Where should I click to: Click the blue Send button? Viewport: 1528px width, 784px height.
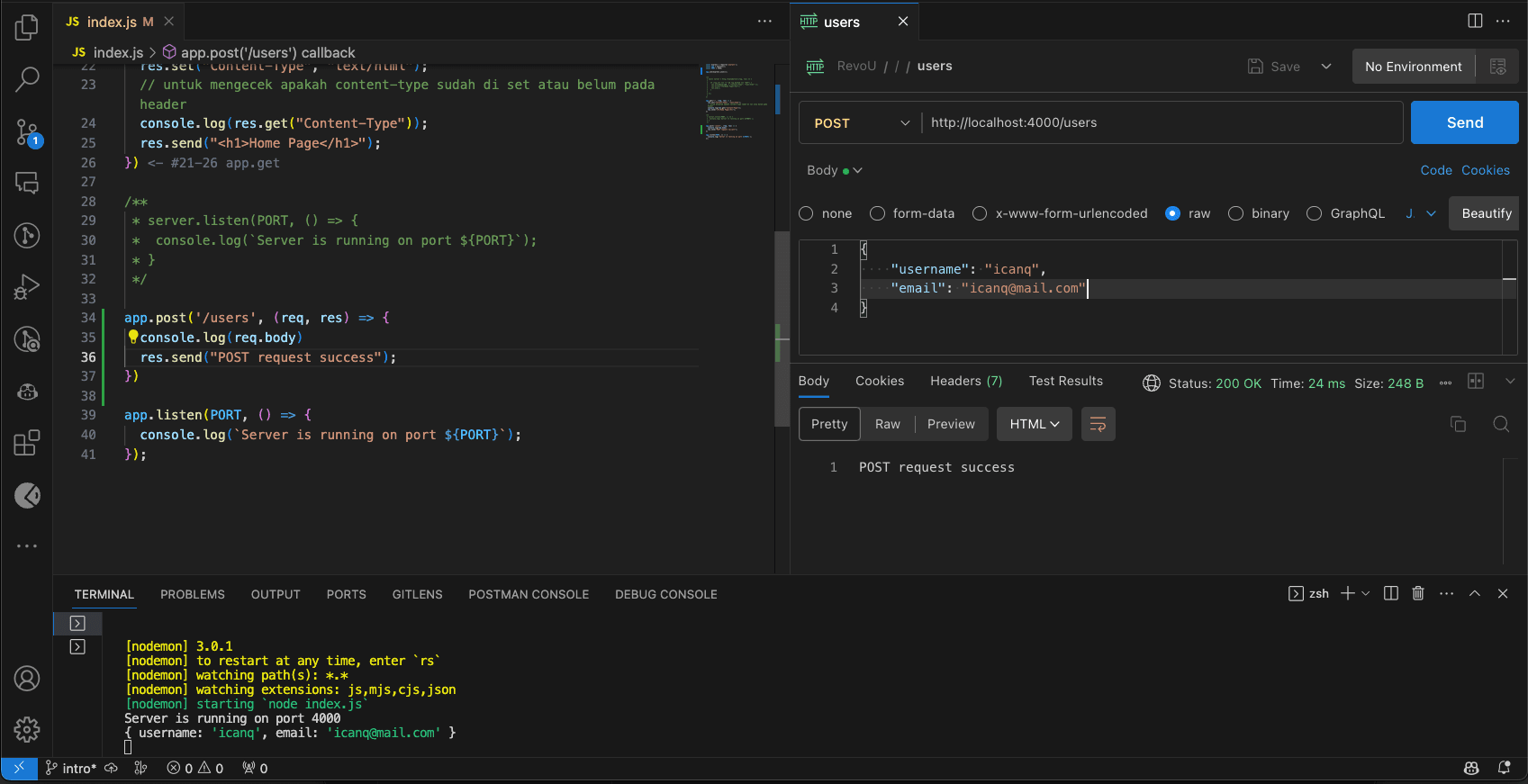(x=1465, y=122)
